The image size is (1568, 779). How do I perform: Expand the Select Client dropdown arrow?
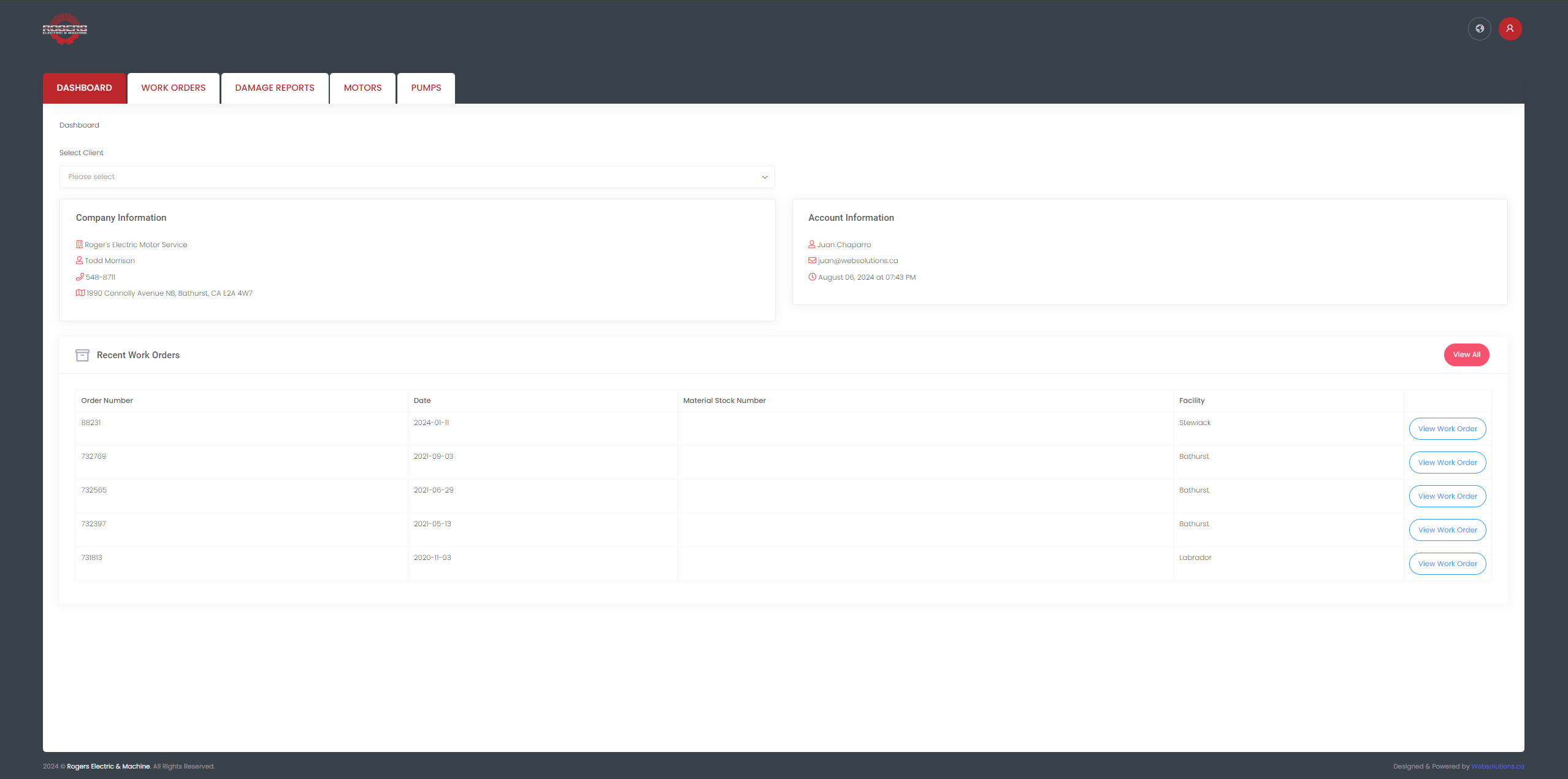coord(765,177)
